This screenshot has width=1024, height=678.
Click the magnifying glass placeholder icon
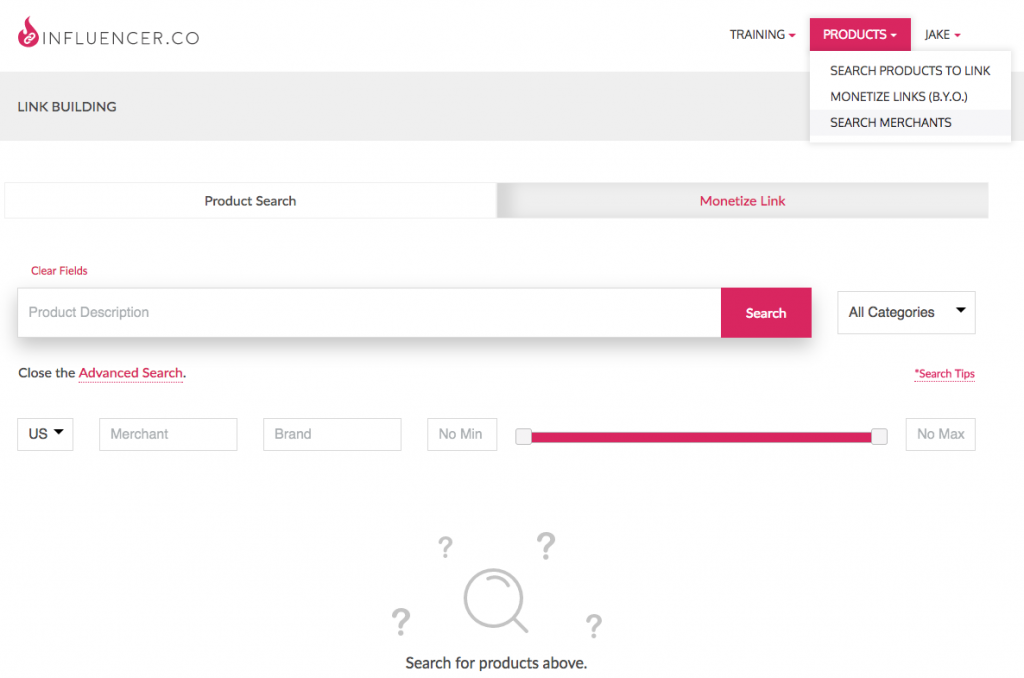click(x=495, y=600)
